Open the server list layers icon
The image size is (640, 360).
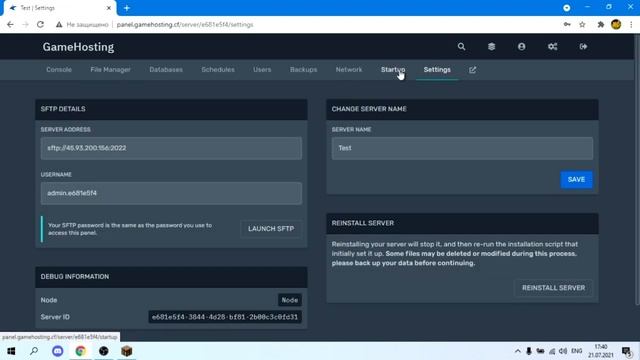pos(491,47)
